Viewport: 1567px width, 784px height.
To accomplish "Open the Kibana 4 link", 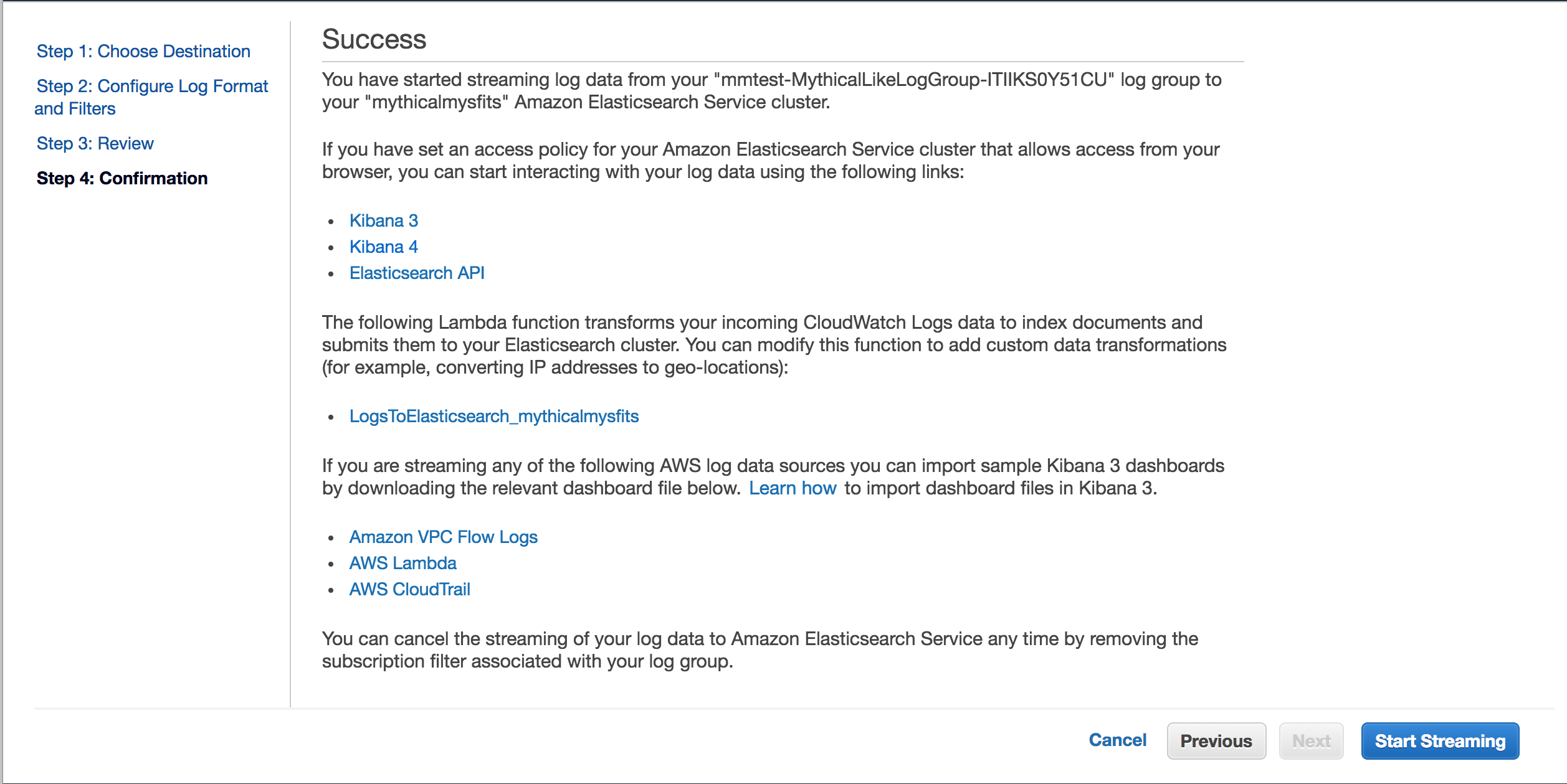I will [x=384, y=247].
